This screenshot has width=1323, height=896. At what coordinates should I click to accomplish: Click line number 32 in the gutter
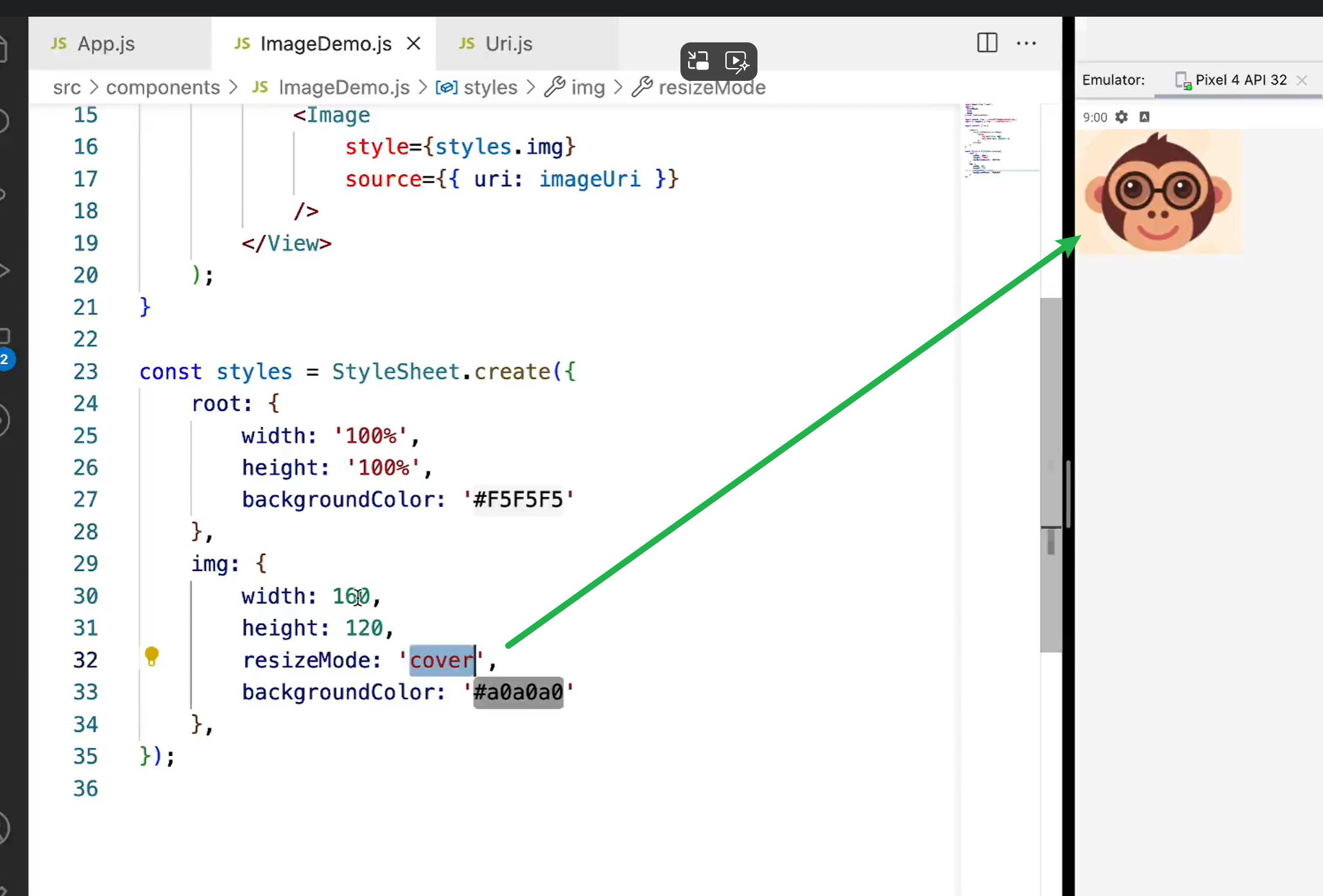tap(85, 660)
